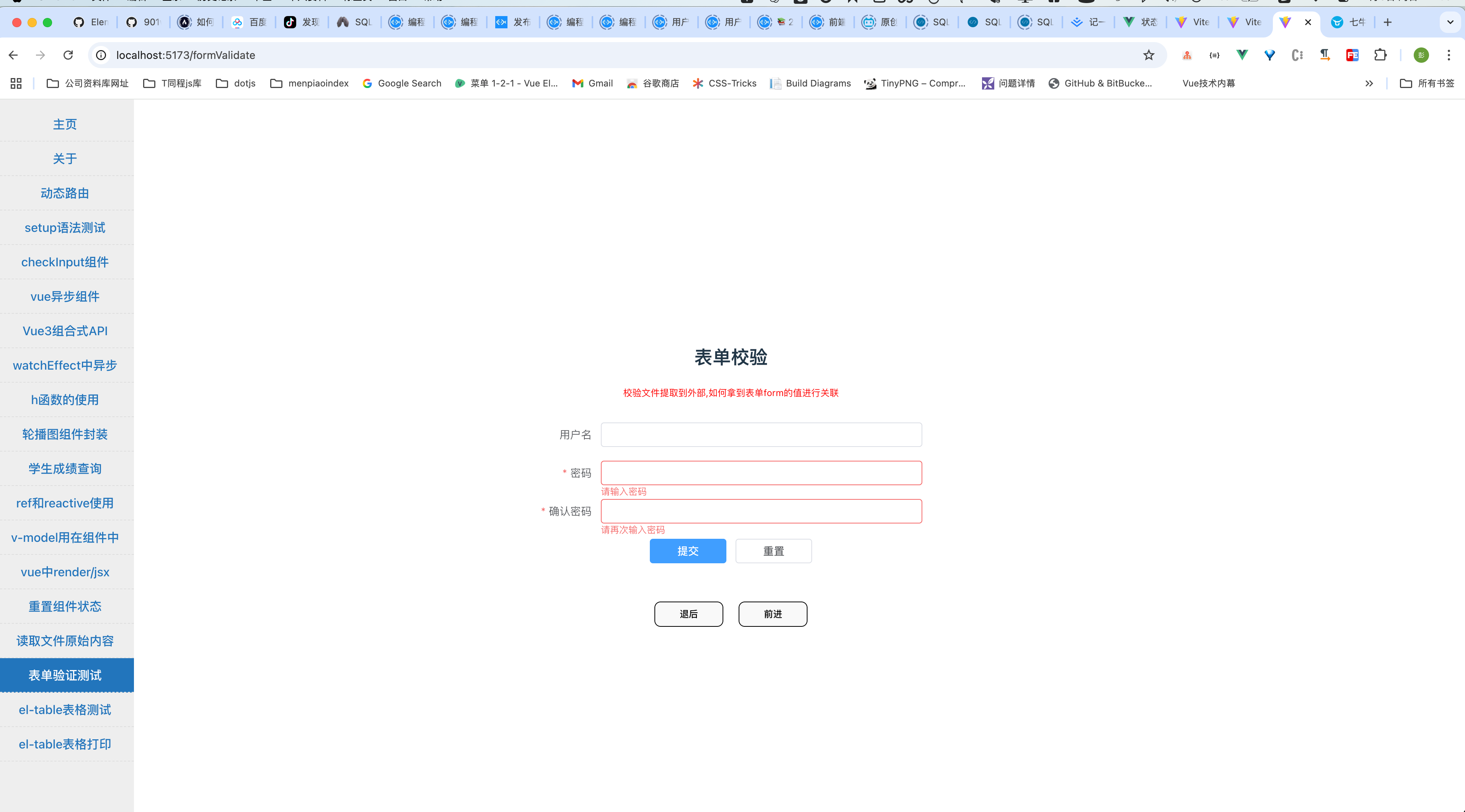Close the active Vite tab
The width and height of the screenshot is (1465, 812).
pos(1308,22)
